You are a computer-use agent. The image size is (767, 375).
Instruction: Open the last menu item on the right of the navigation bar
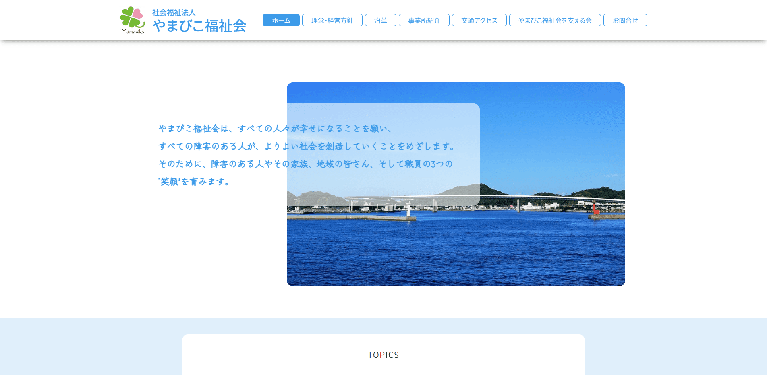click(626, 20)
